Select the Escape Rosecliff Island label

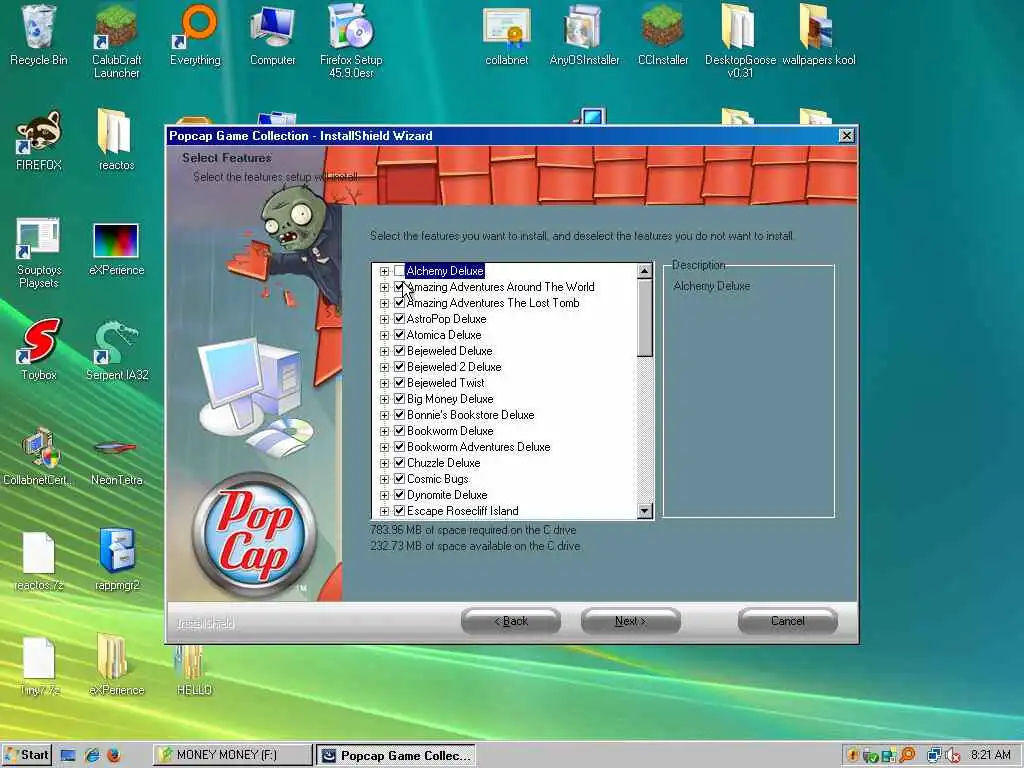[x=462, y=511]
